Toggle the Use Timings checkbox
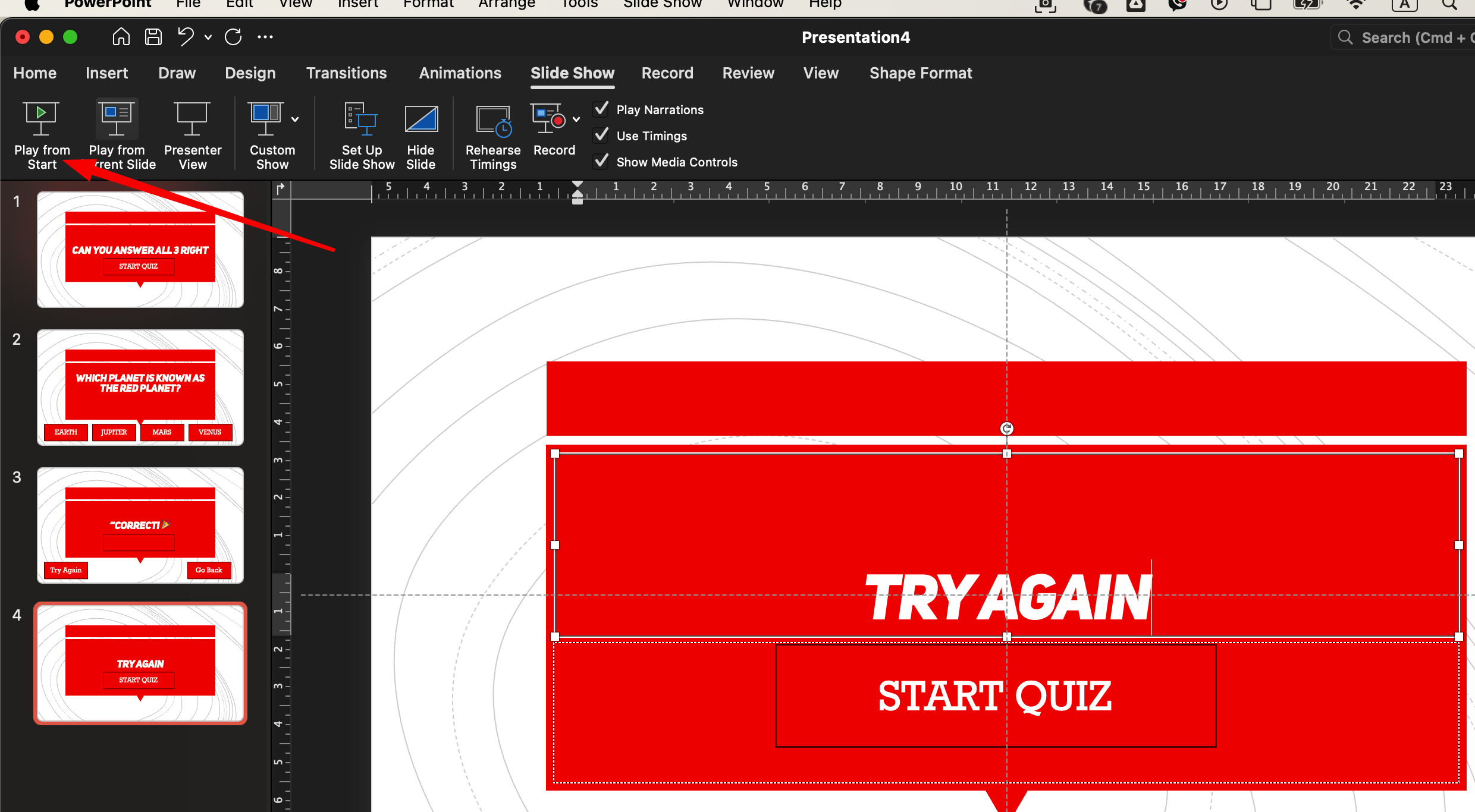Viewport: 1475px width, 812px height. [601, 136]
